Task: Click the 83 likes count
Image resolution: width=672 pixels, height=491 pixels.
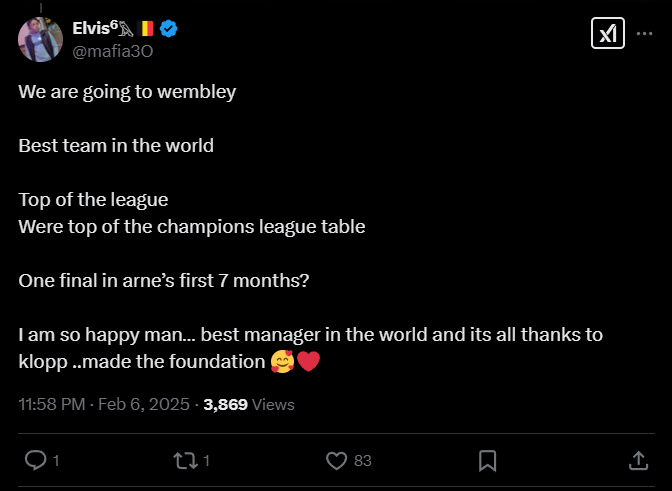Action: pos(363,461)
